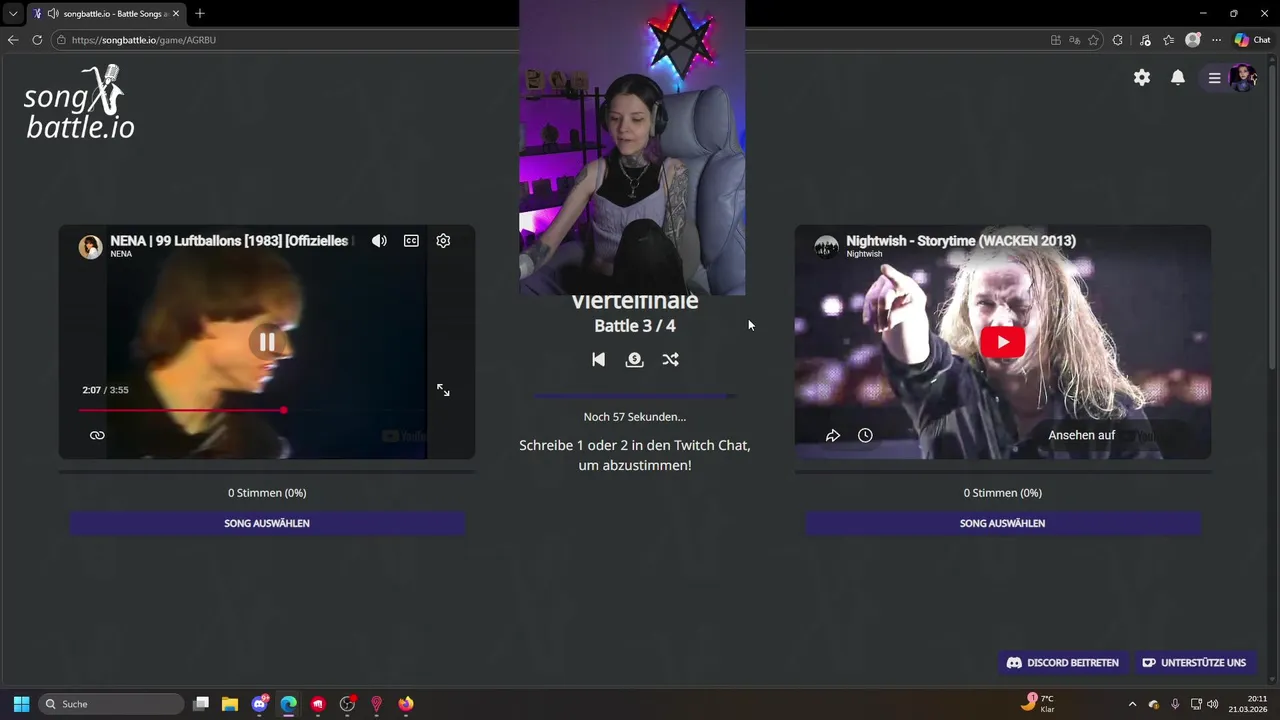Click the Suche taskbar search box

[112, 704]
